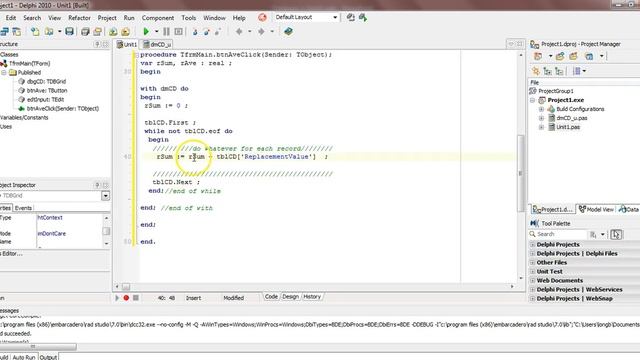Run the project with the green play button
The image size is (640, 360).
146,31
